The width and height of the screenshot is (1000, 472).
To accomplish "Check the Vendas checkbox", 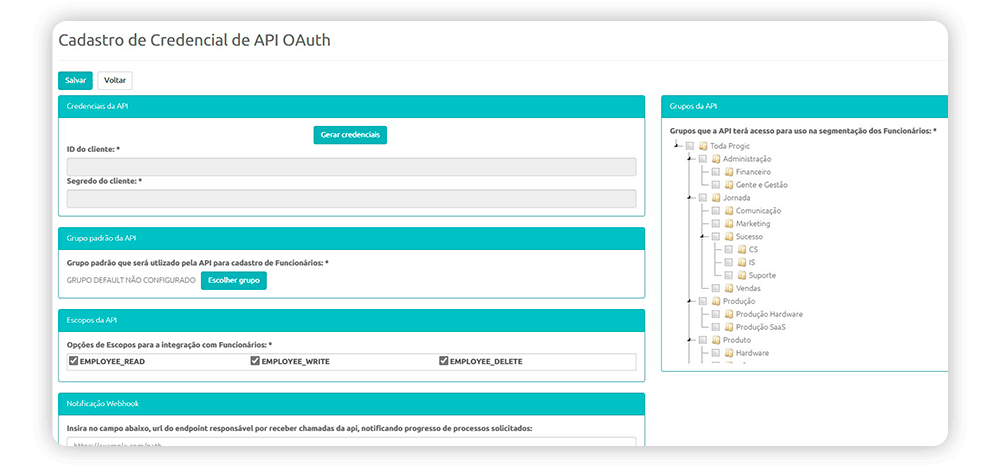I will click(715, 288).
